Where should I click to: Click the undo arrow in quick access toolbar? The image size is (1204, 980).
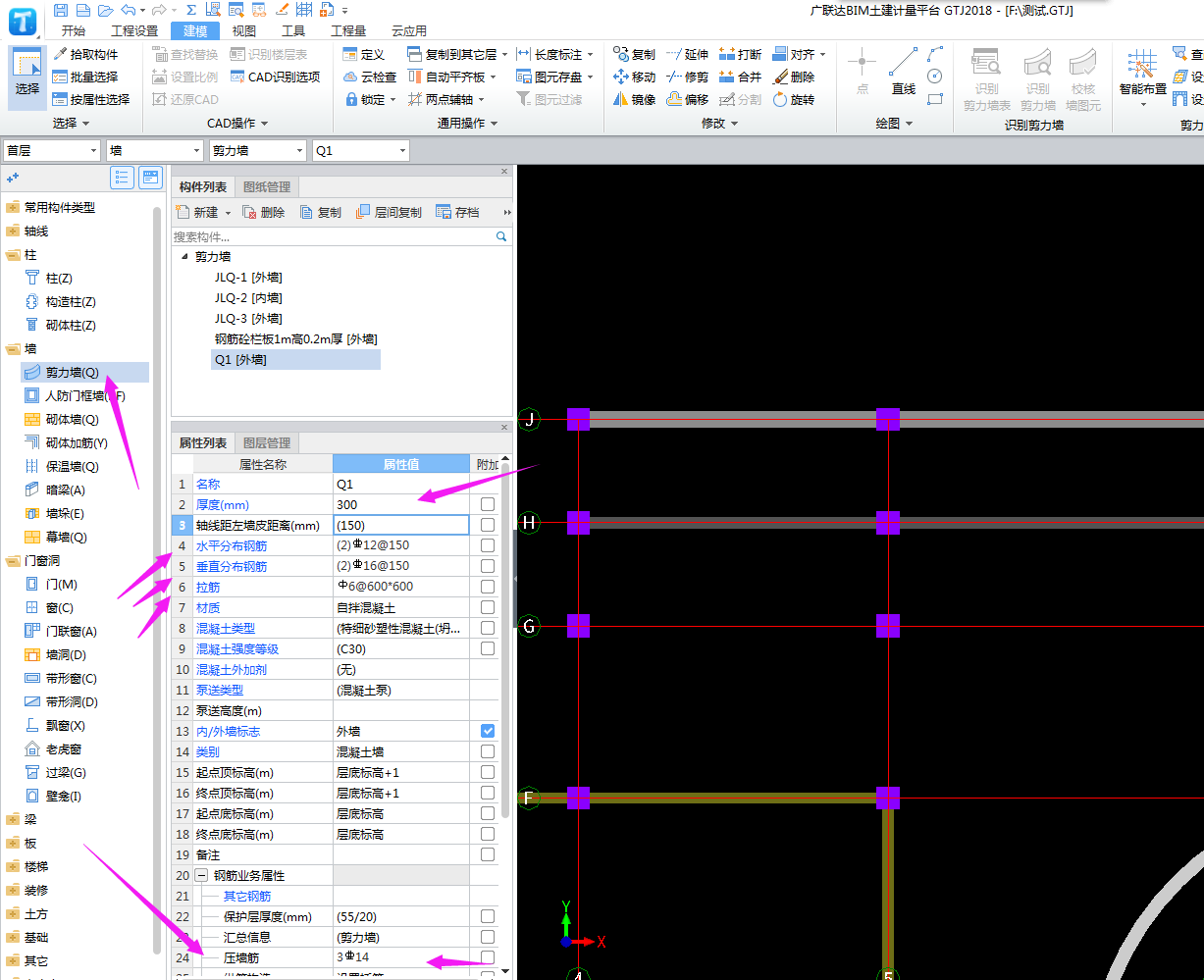pyautogui.click(x=129, y=10)
